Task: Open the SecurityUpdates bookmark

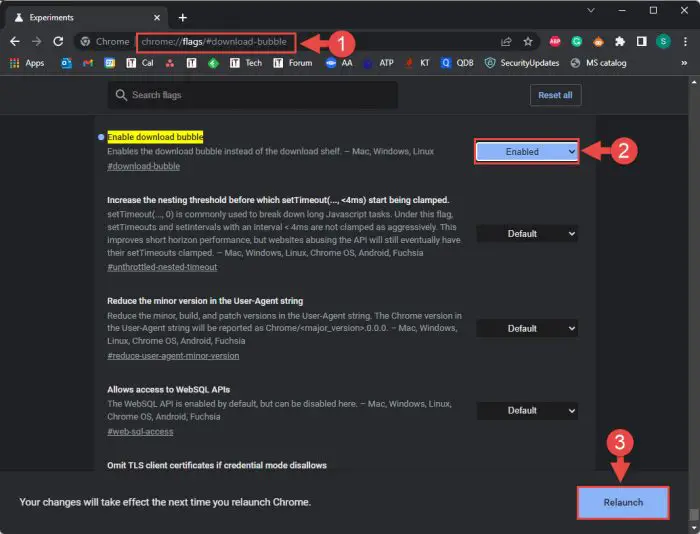Action: tap(522, 63)
